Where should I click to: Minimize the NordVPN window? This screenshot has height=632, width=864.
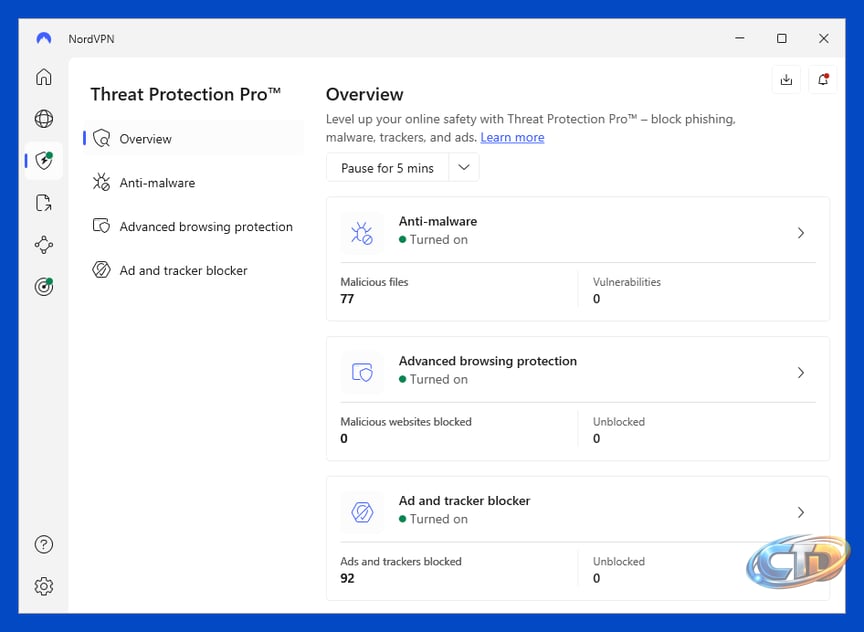739,39
